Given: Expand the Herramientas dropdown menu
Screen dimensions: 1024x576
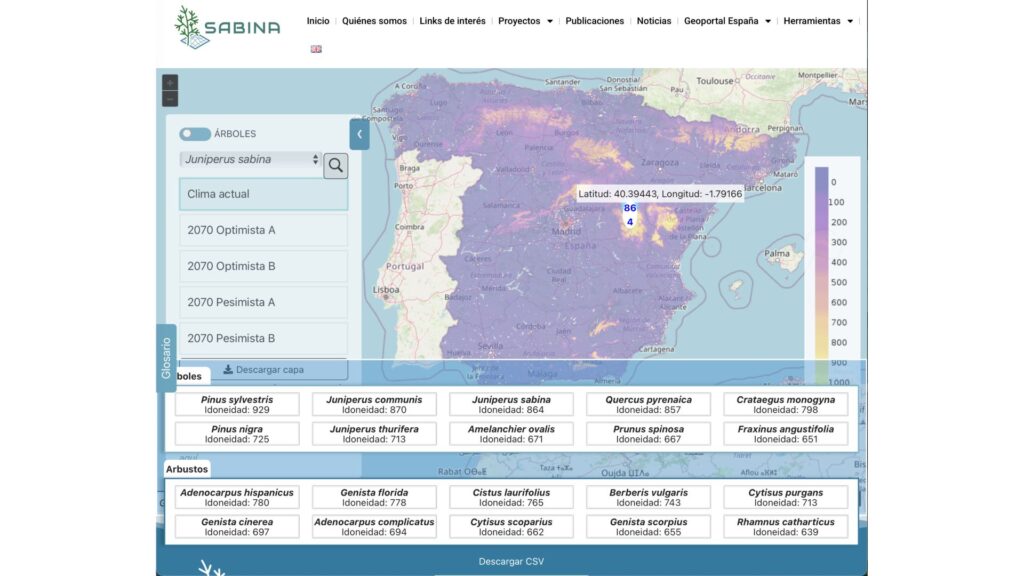Looking at the screenshot, I should 818,21.
